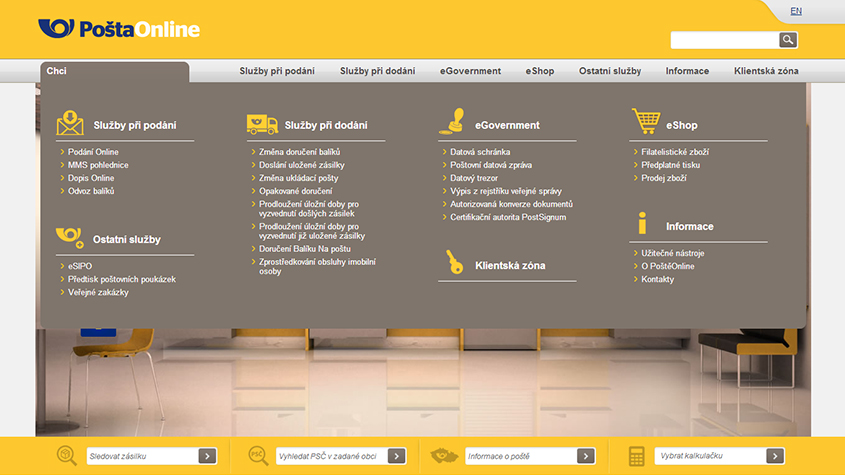The width and height of the screenshot is (845, 475).
Task: Switch language using the EN link
Action: point(795,11)
